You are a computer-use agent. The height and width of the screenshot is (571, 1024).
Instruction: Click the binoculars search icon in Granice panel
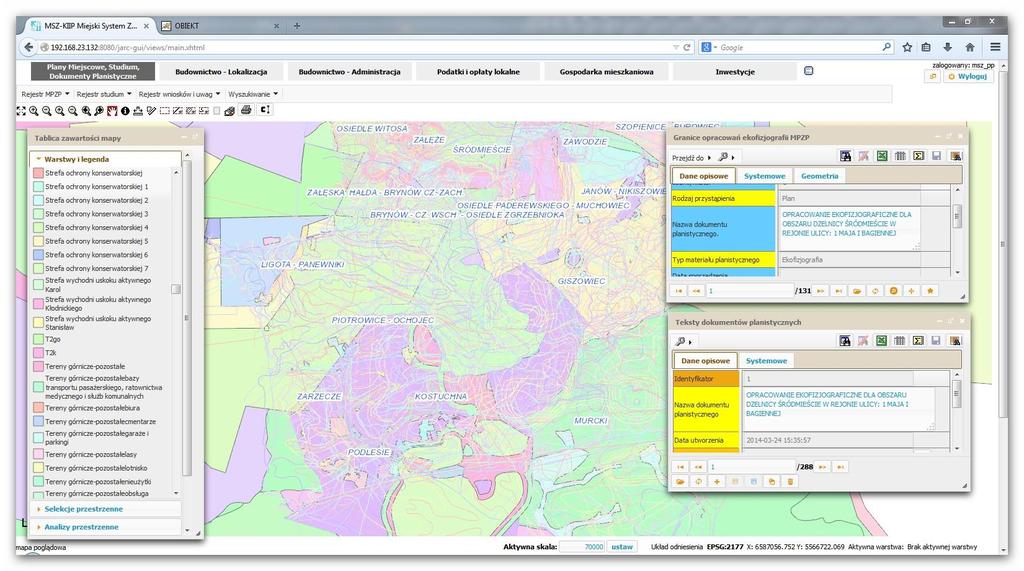coord(846,156)
